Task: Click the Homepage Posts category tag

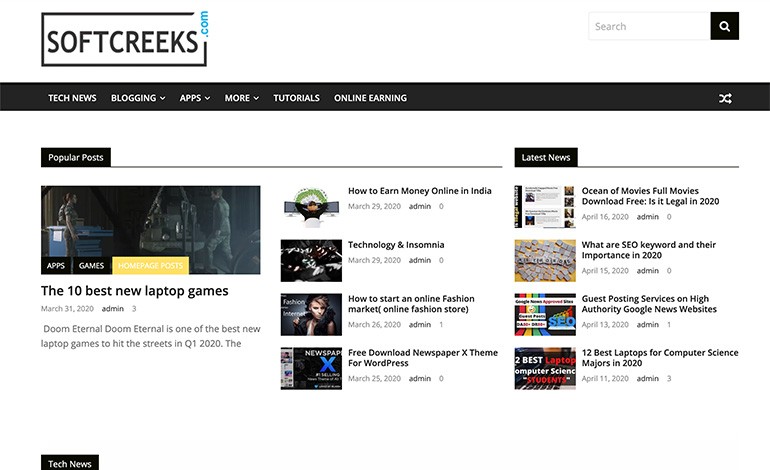Action: (150, 265)
